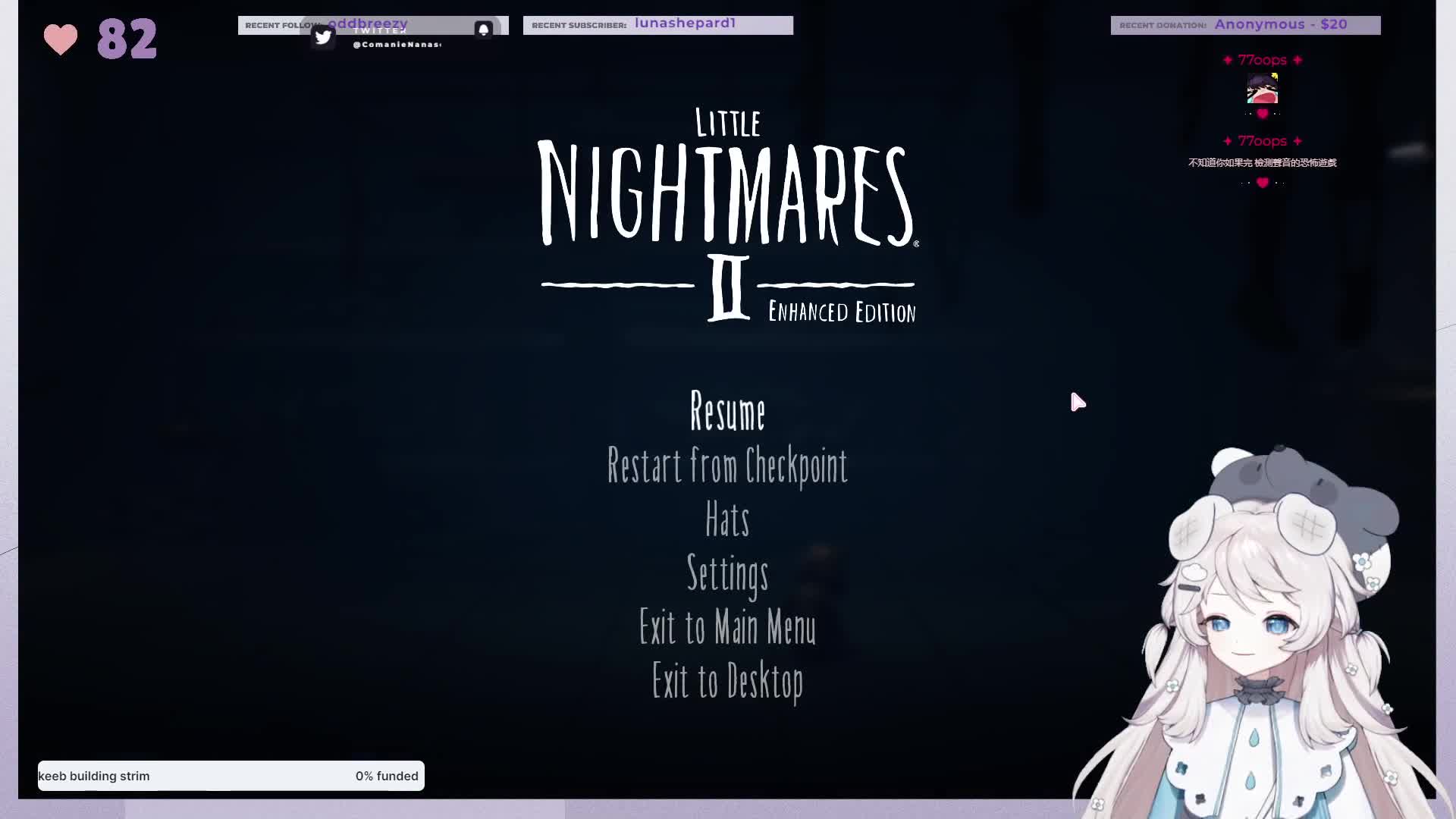Click the first 77oops username in chat
This screenshot has height=819, width=1456.
click(1262, 60)
